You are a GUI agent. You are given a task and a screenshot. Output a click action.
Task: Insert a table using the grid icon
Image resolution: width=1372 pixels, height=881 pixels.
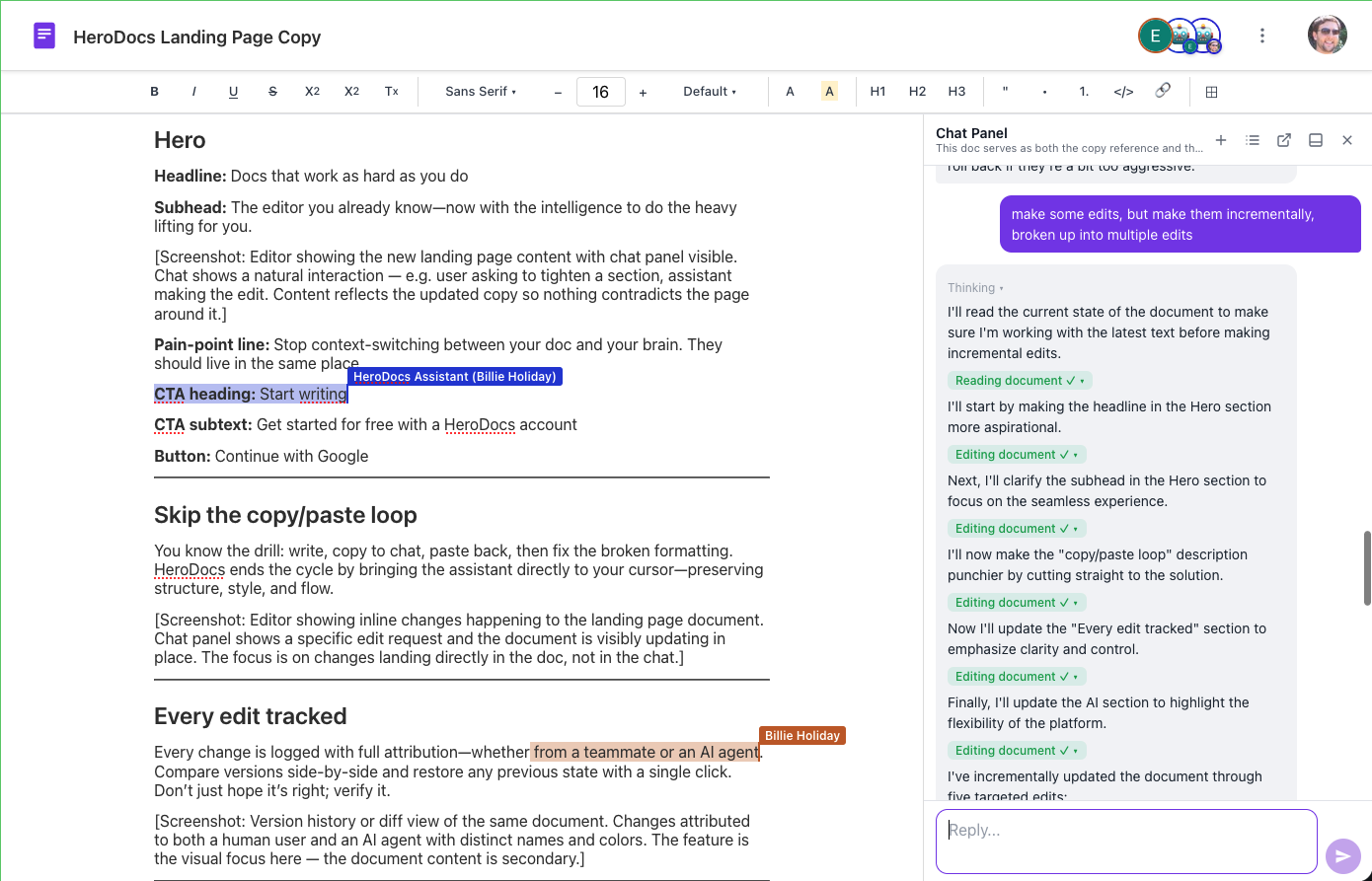pyautogui.click(x=1211, y=91)
